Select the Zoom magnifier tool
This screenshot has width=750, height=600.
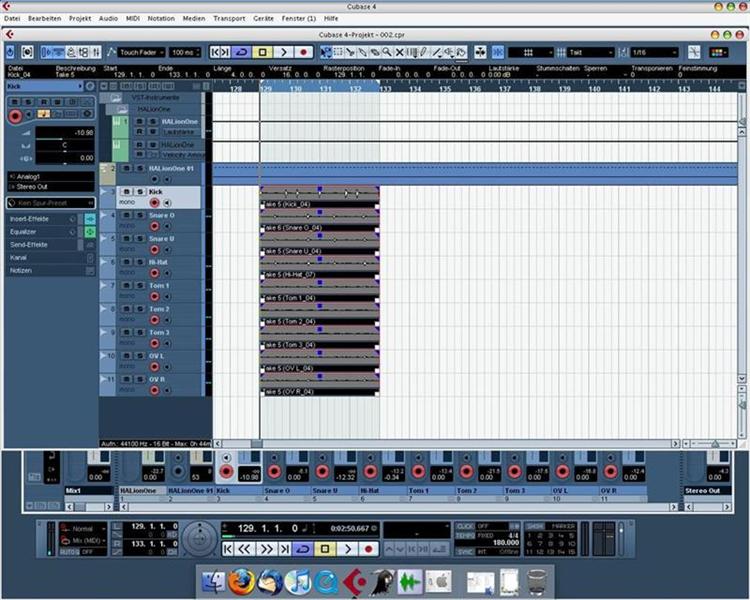[x=387, y=52]
